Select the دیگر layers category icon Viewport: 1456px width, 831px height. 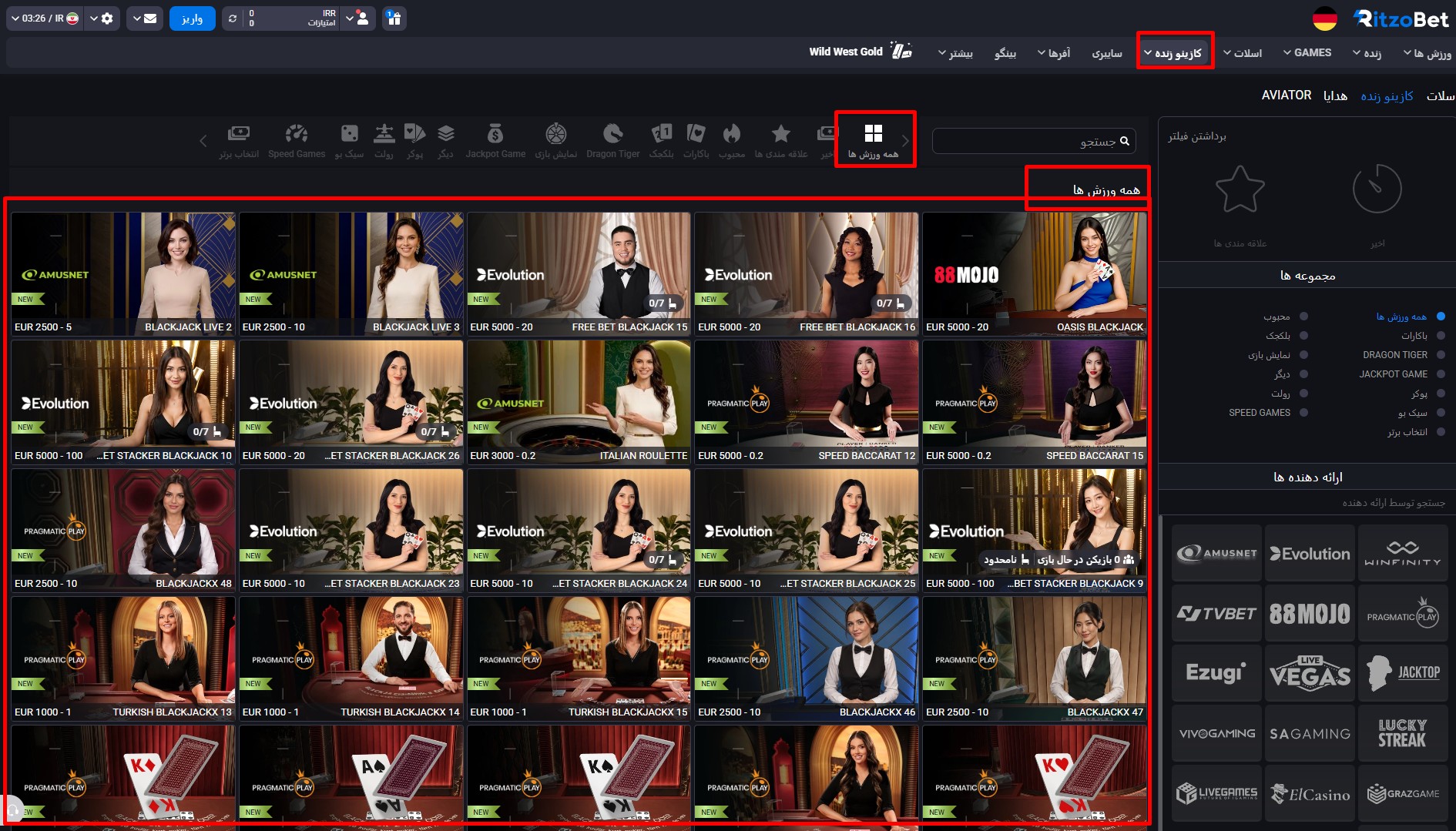(x=445, y=140)
